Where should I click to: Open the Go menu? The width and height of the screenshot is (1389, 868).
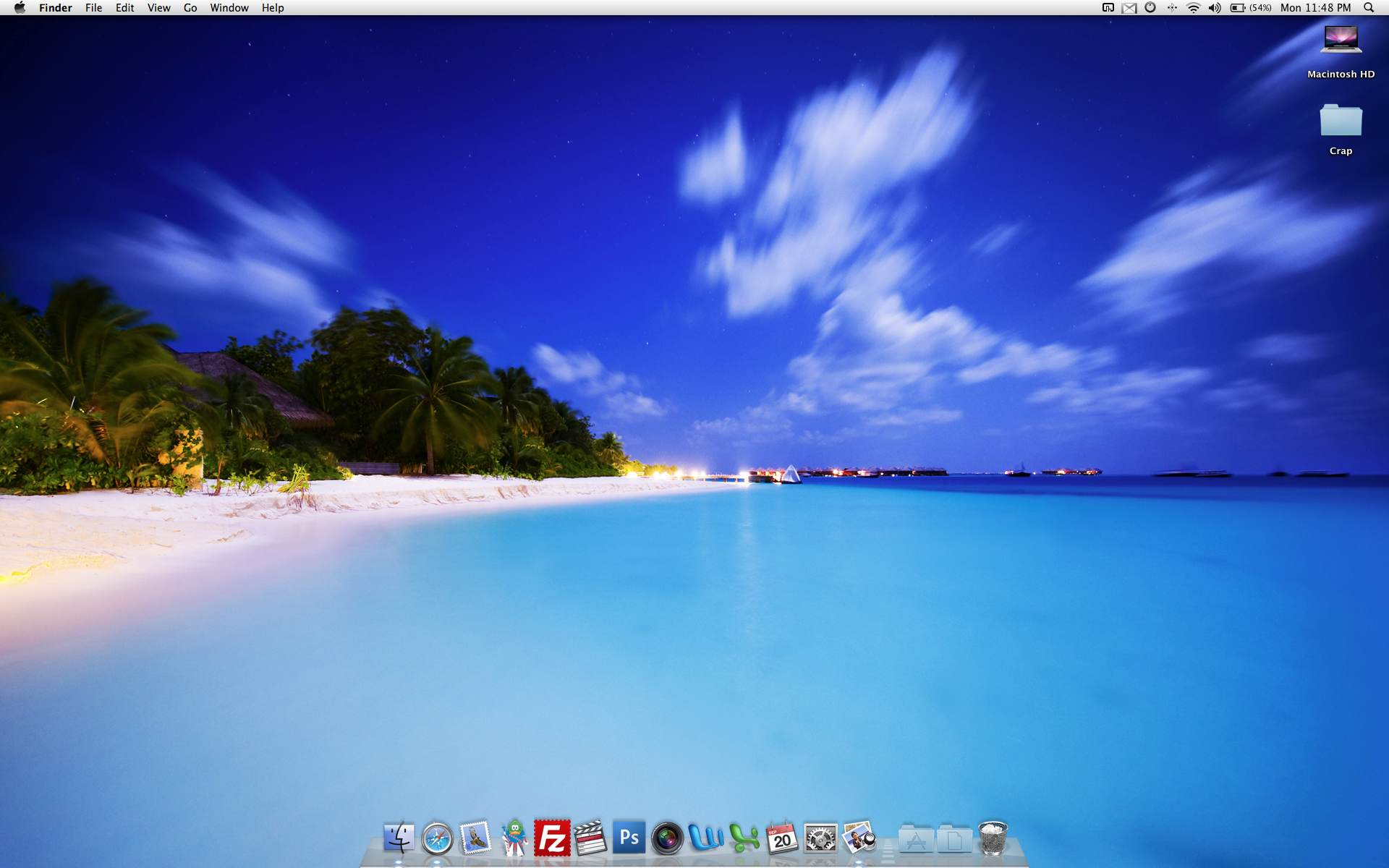pyautogui.click(x=190, y=8)
